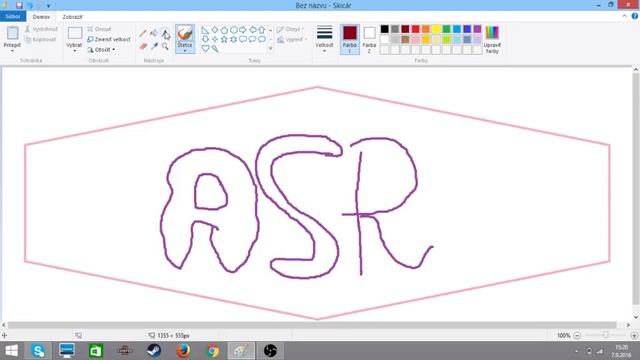Open the Windows Start button
The image size is (640, 360).
(x=11, y=351)
